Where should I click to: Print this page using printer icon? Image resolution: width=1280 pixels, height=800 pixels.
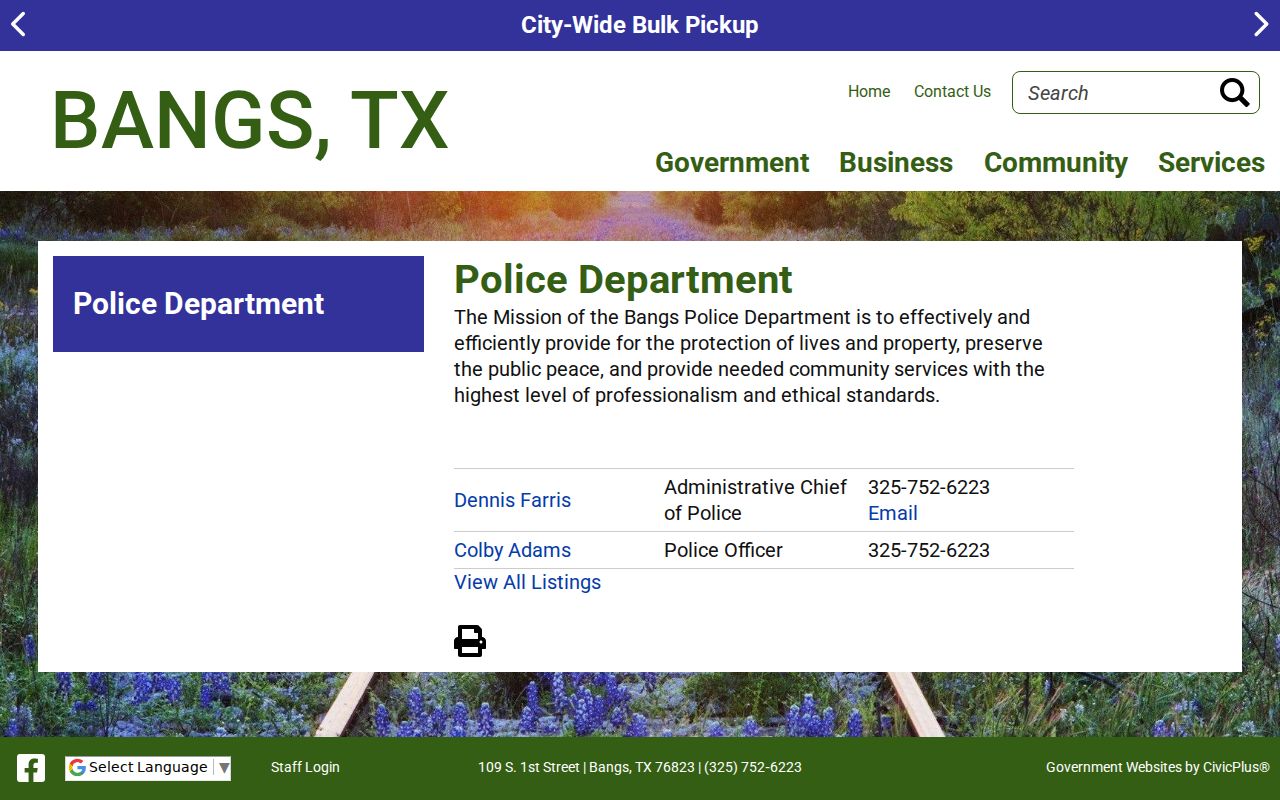[x=470, y=641]
